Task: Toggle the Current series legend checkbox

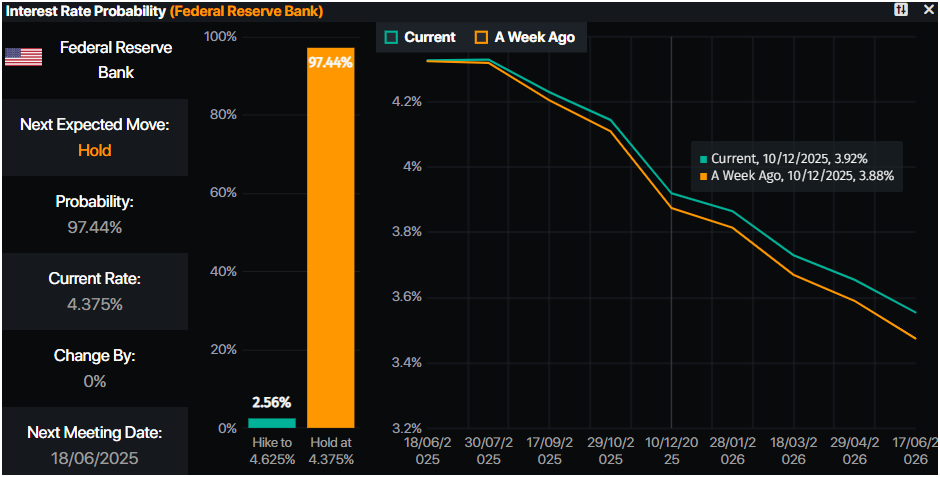Action: [x=392, y=37]
